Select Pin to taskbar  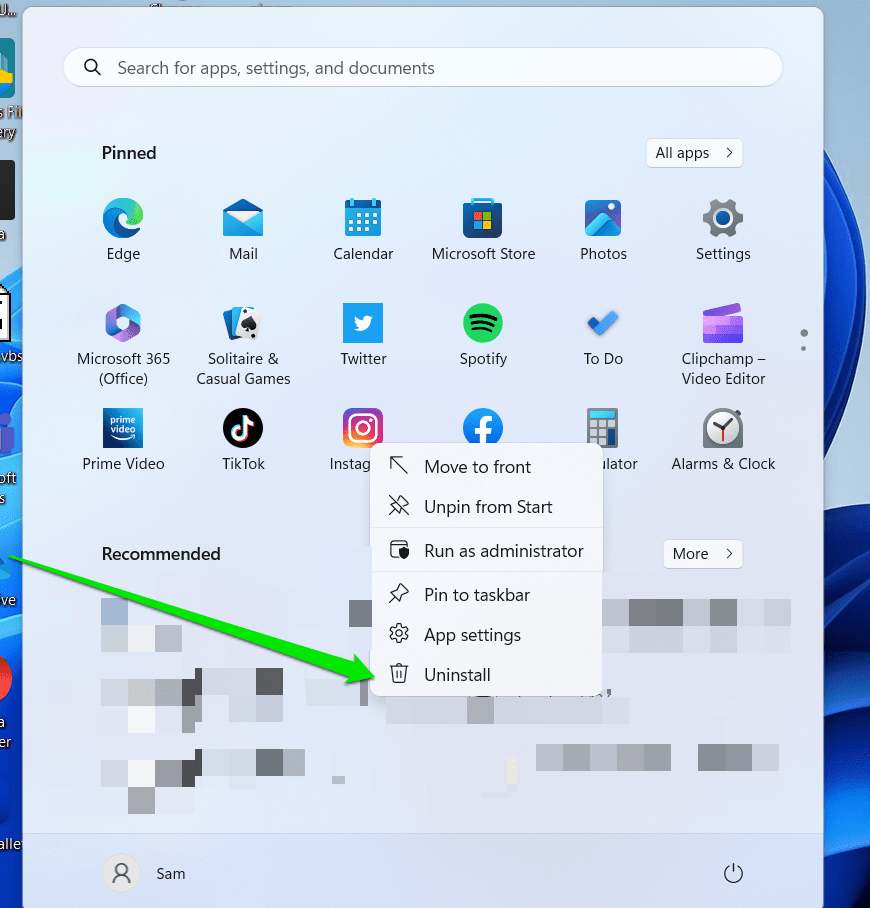tap(487, 595)
